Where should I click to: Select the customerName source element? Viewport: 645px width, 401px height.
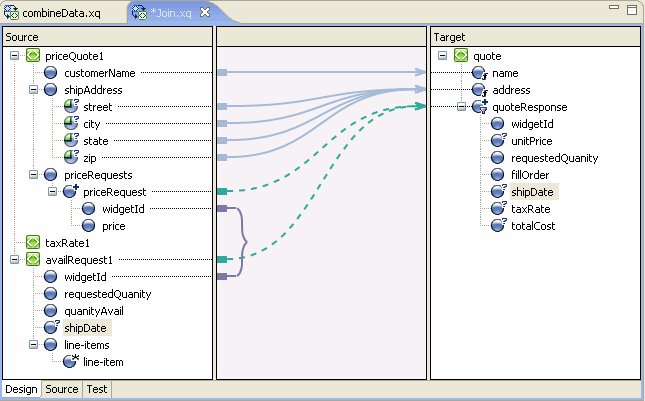[100, 73]
